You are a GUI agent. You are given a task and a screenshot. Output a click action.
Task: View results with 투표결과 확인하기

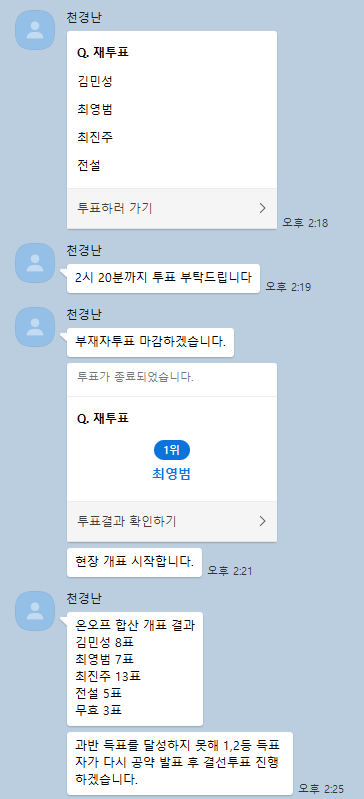point(172,521)
